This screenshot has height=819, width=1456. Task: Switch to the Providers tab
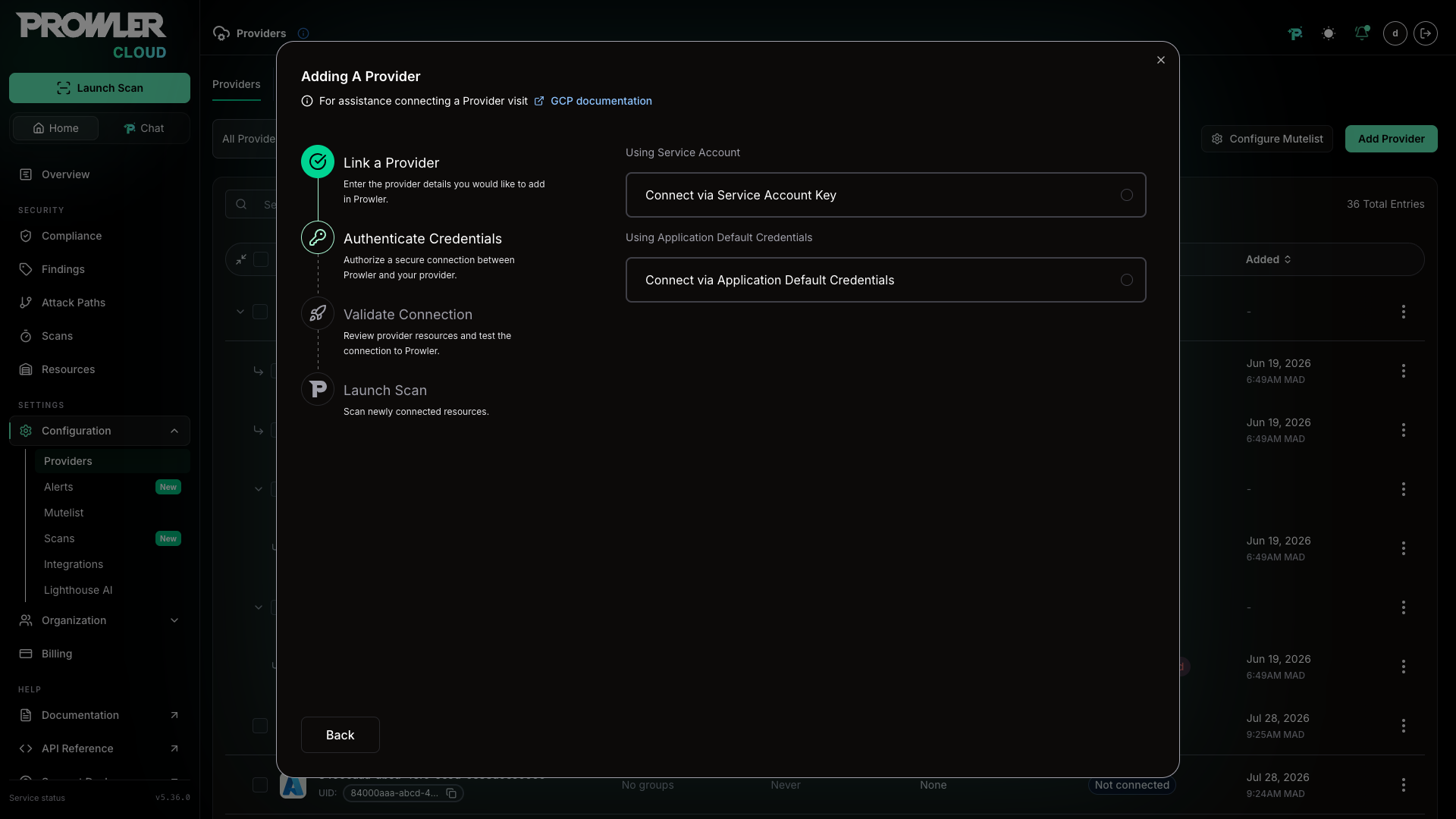237,84
